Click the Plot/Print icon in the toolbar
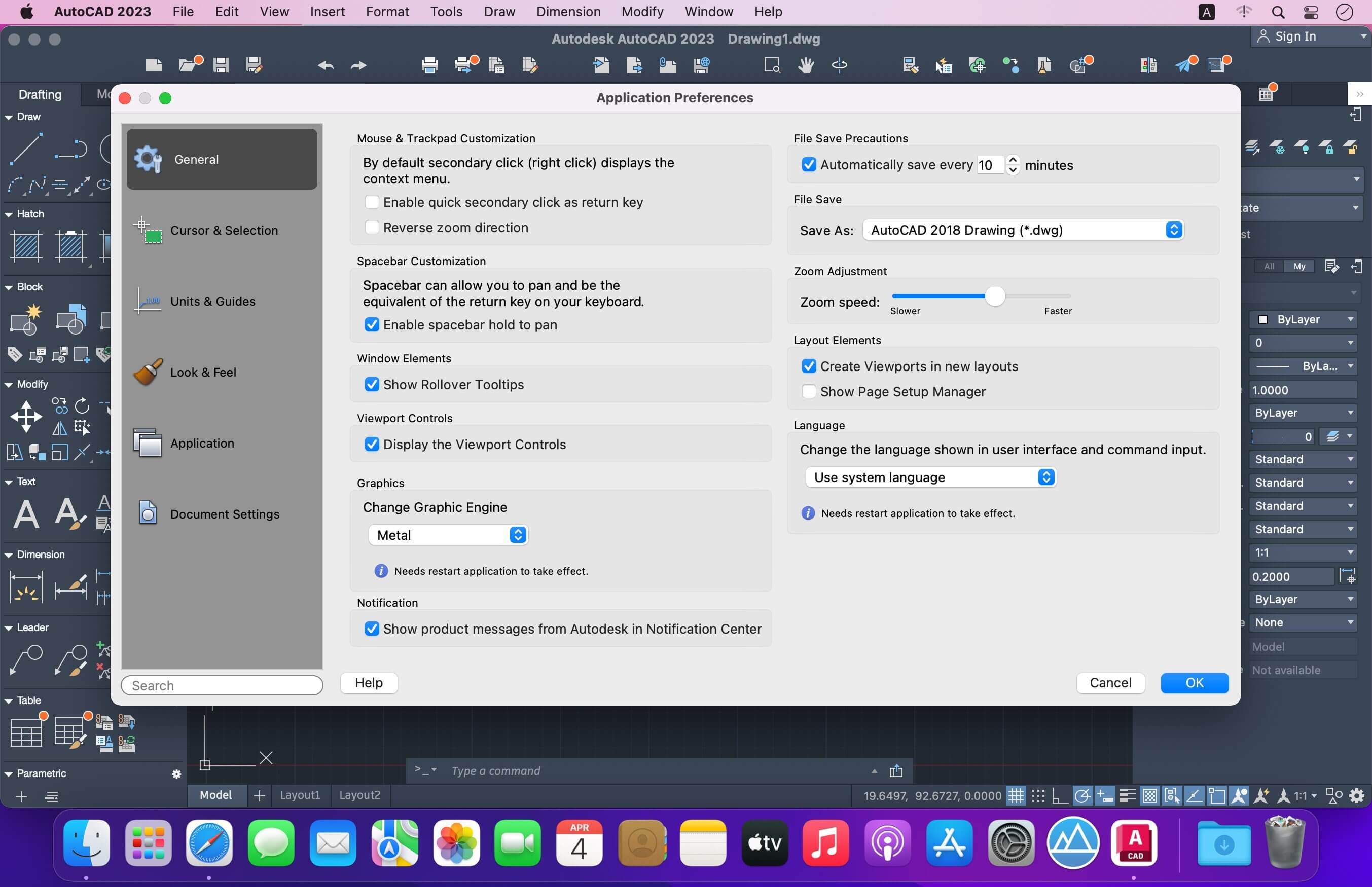Viewport: 1372px width, 887px height. click(x=428, y=65)
